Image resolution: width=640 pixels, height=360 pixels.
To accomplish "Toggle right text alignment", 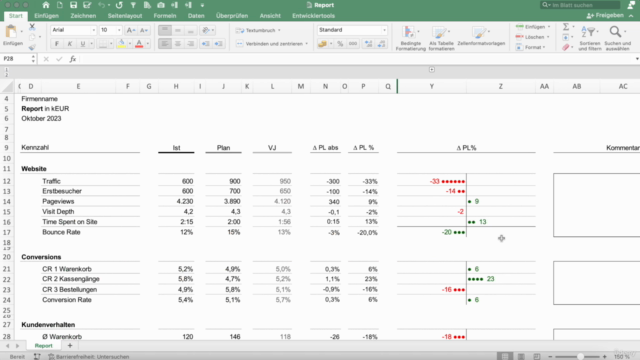I will (191, 44).
